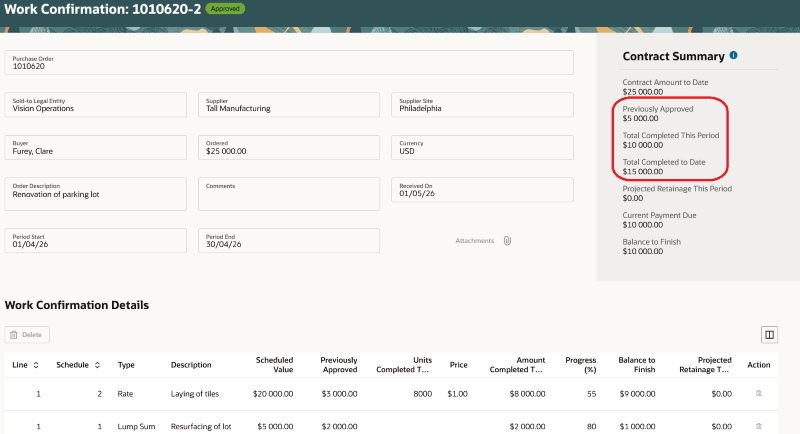Click the Contract Amount to Date value

[643, 92]
